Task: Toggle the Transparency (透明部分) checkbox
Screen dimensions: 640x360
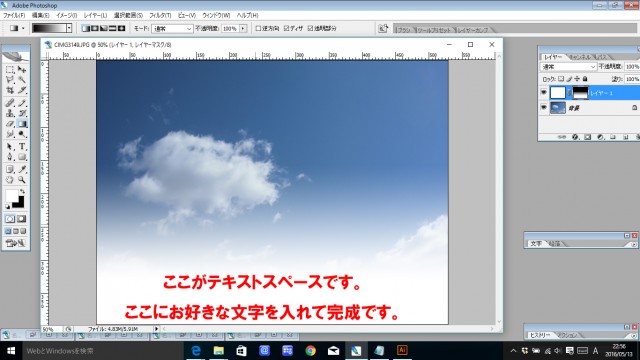Action: (310, 28)
